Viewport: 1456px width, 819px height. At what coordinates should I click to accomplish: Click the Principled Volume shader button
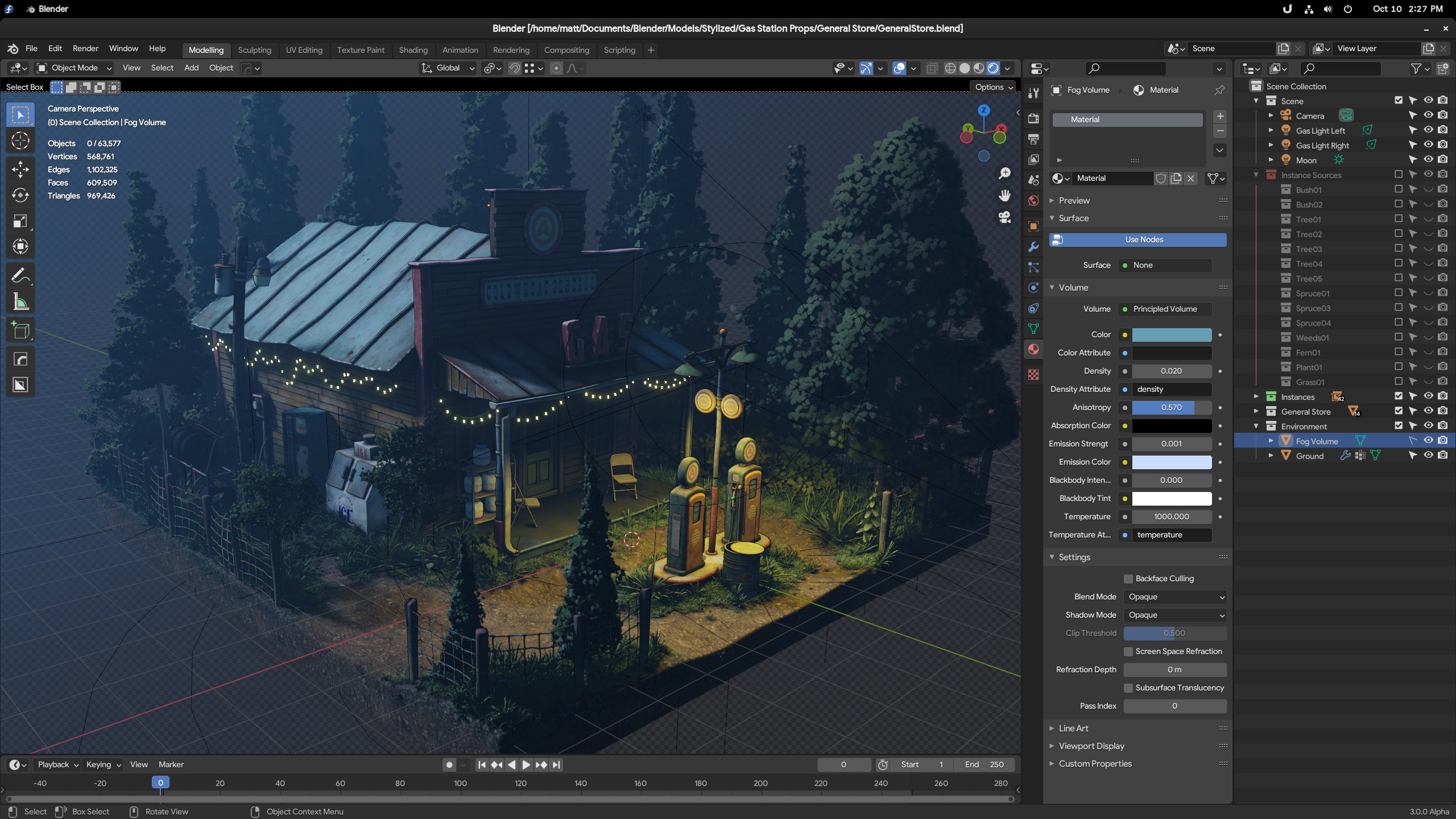point(1165,309)
